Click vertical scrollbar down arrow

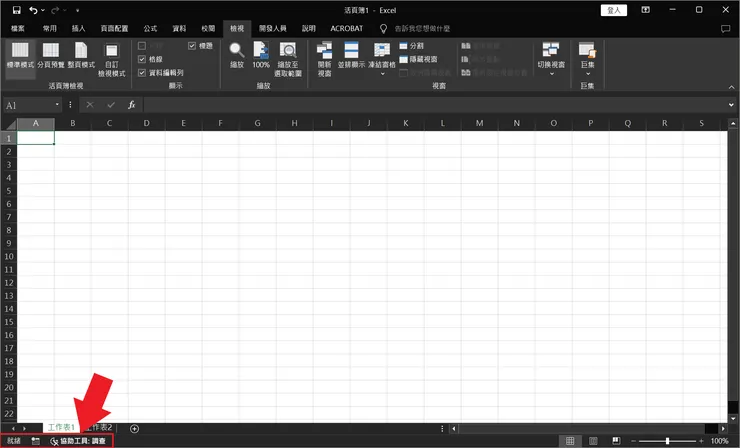733,418
